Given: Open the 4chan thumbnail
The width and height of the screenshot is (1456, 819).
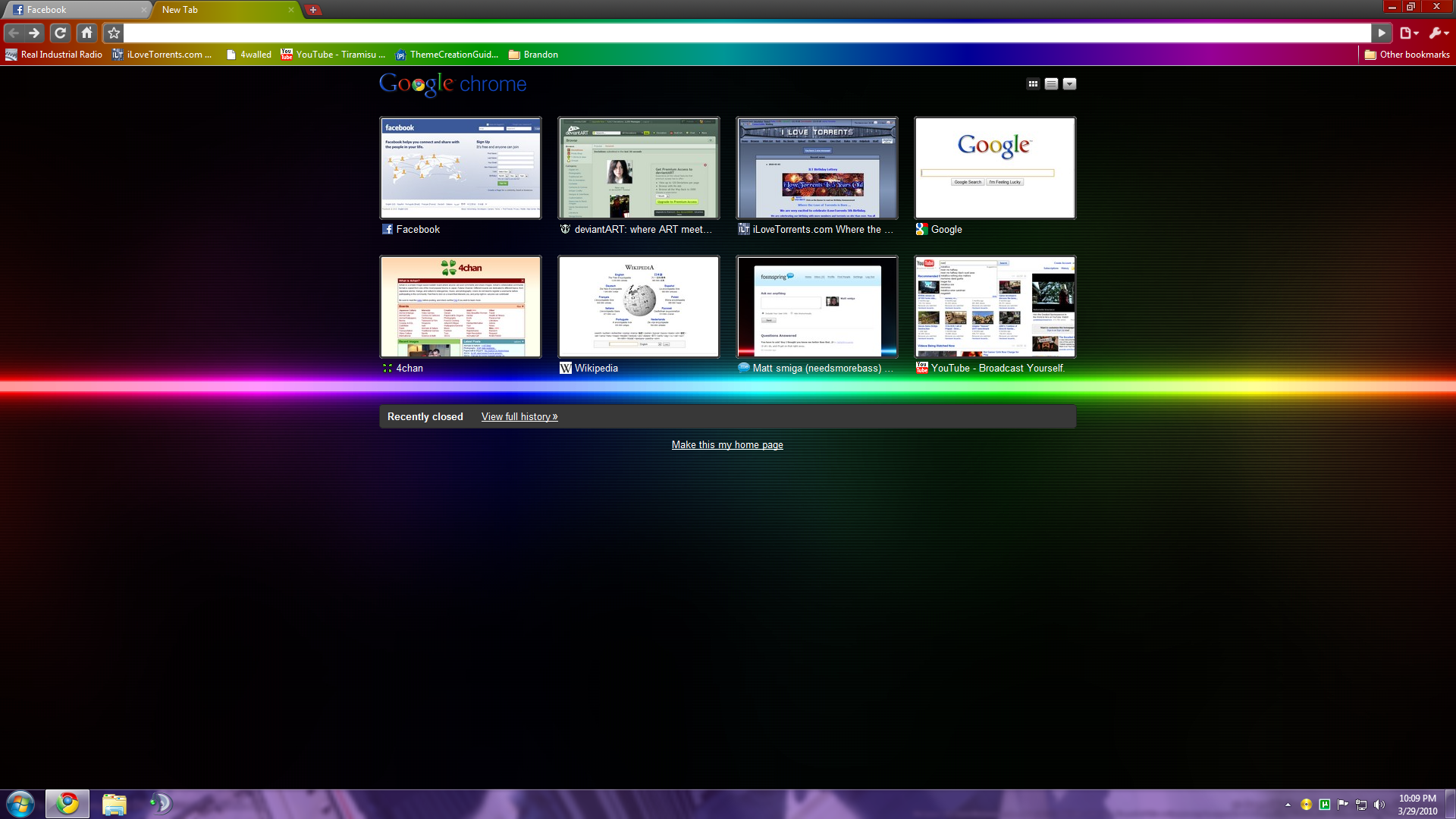Looking at the screenshot, I should (x=461, y=306).
